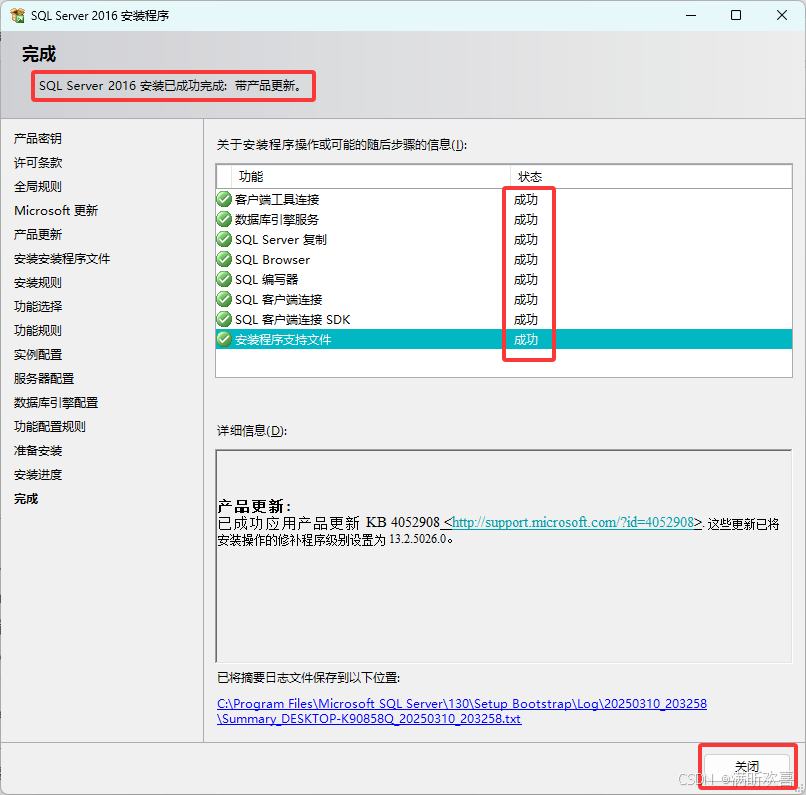
Task: Click 成功 status of SQL Browser
Action: click(526, 260)
